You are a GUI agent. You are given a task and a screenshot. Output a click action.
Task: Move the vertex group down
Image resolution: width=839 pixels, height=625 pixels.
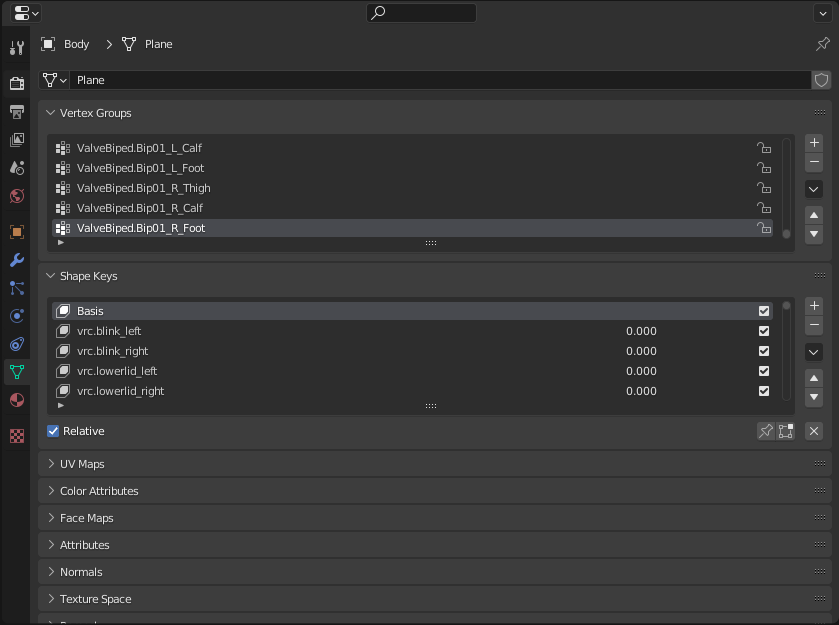click(x=814, y=234)
